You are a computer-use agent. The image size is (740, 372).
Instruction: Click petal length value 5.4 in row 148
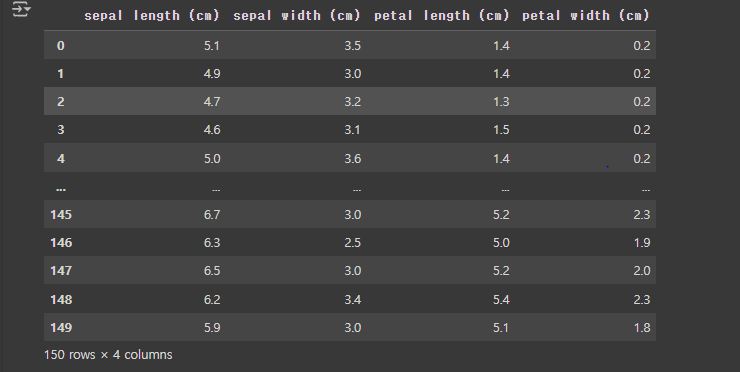click(x=501, y=299)
